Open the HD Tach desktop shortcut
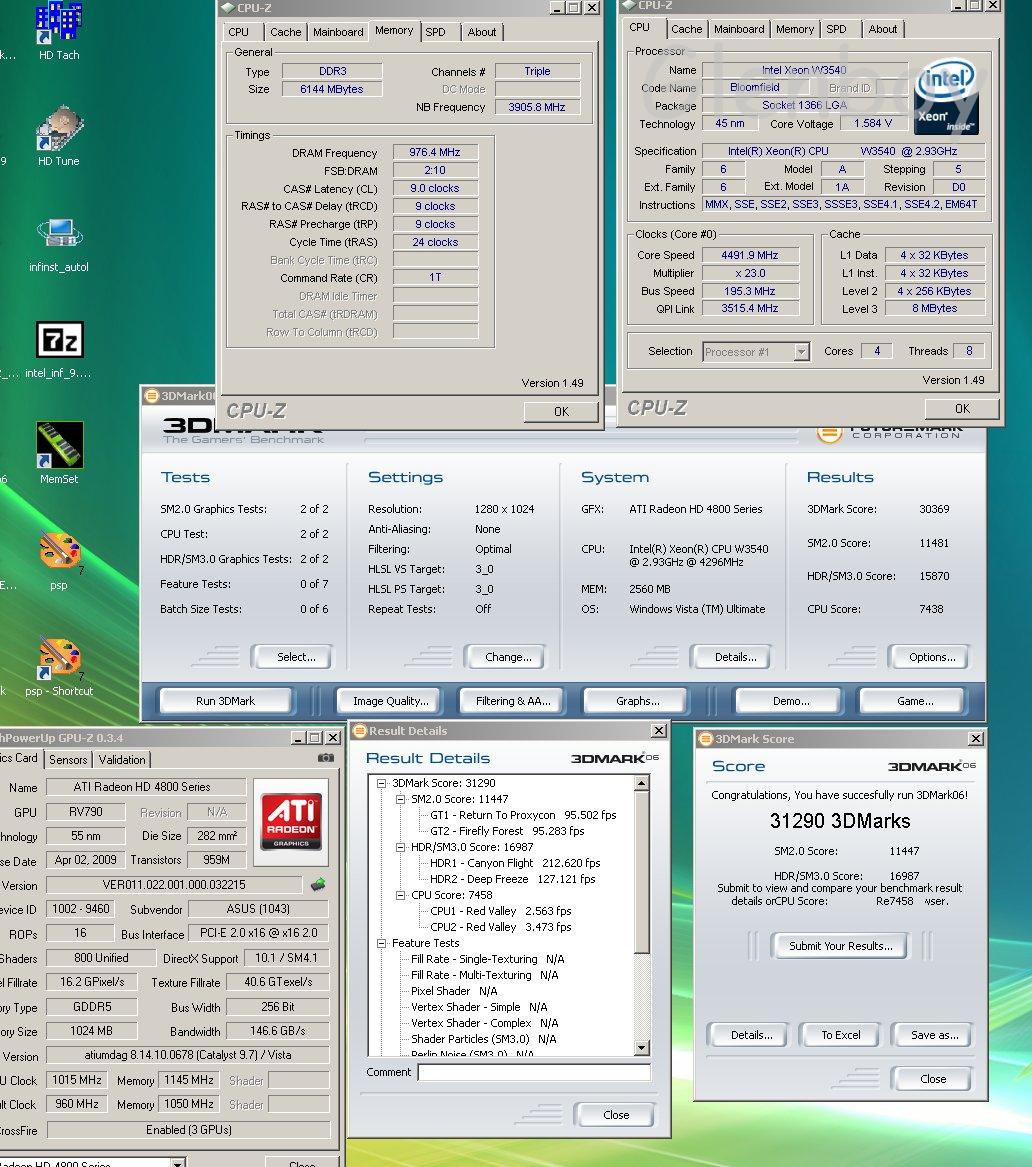This screenshot has height=1167, width=1032. (x=58, y=24)
